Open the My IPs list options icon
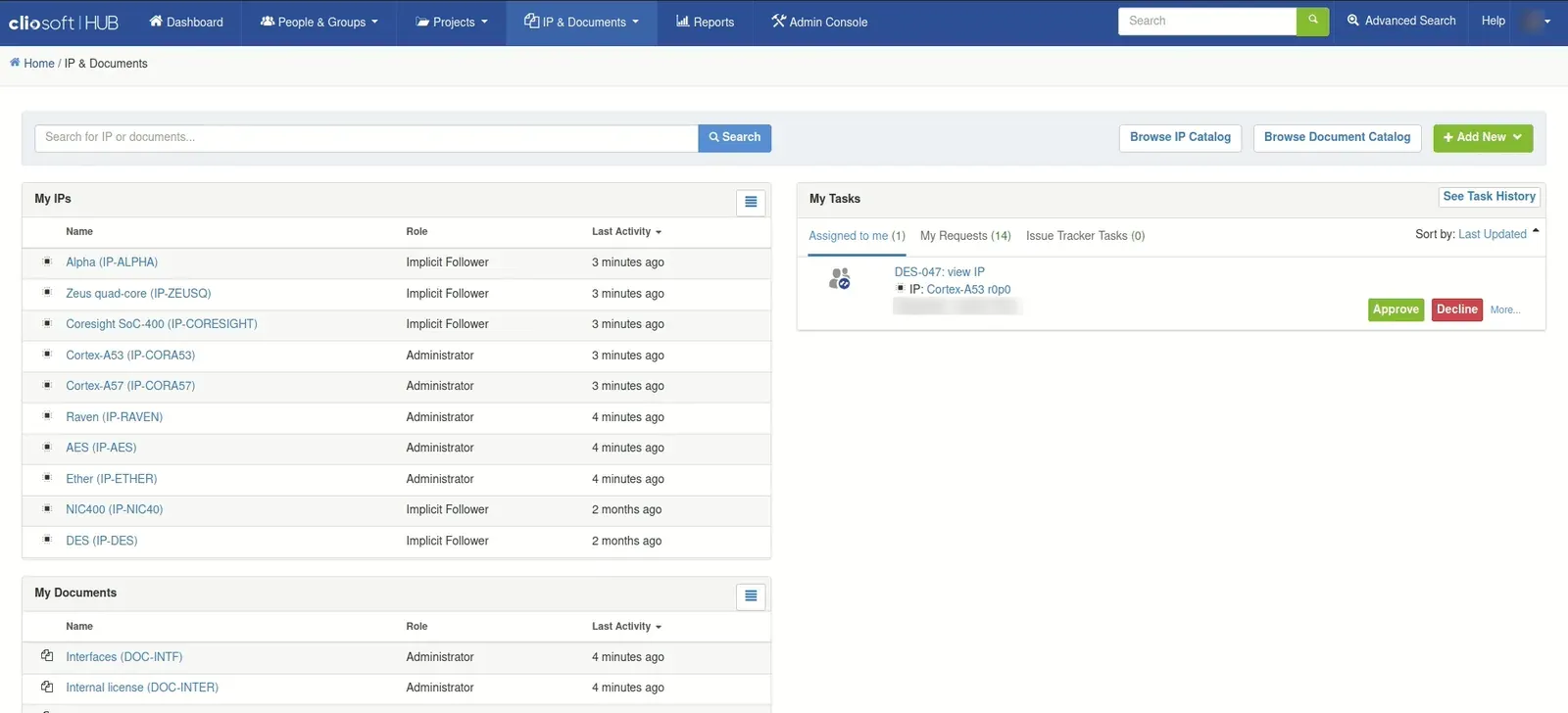 coord(751,202)
